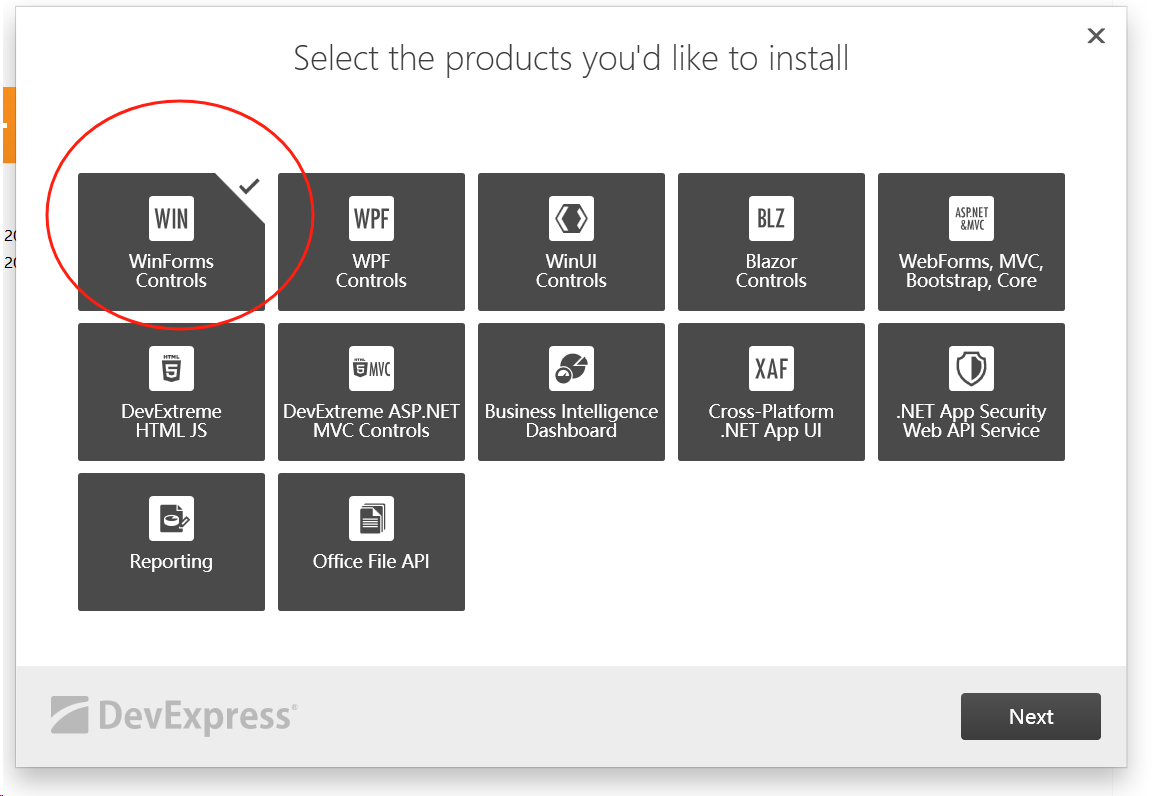Uncheck the WinForms Controls checkmark
Image resolution: width=1155 pixels, height=796 pixels.
point(249,186)
